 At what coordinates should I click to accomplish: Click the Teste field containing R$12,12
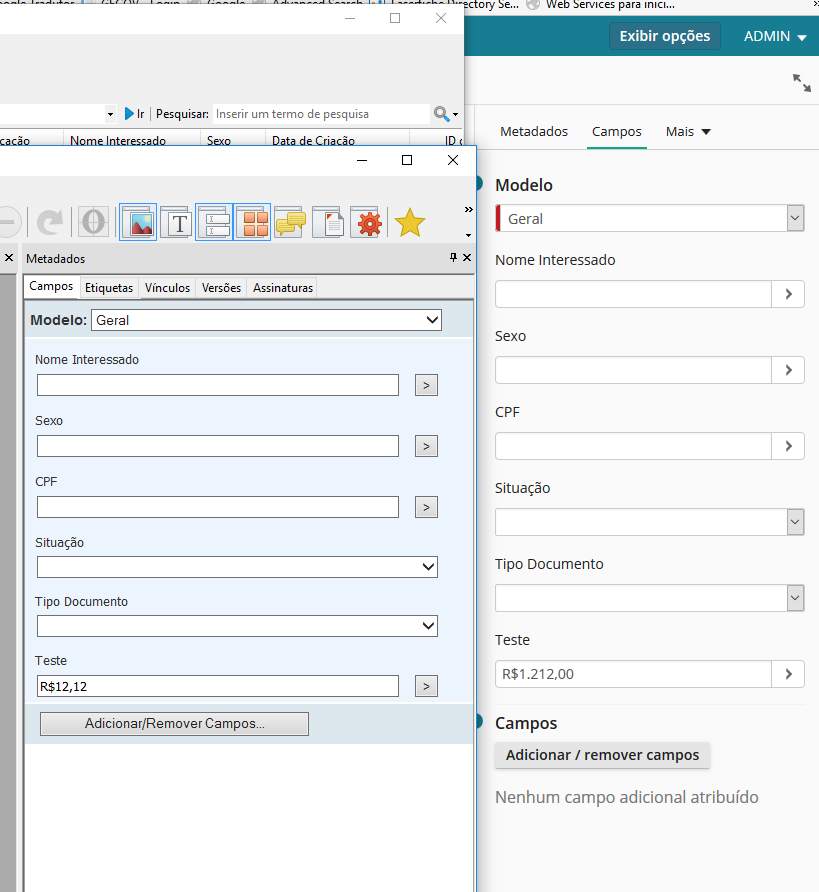217,686
